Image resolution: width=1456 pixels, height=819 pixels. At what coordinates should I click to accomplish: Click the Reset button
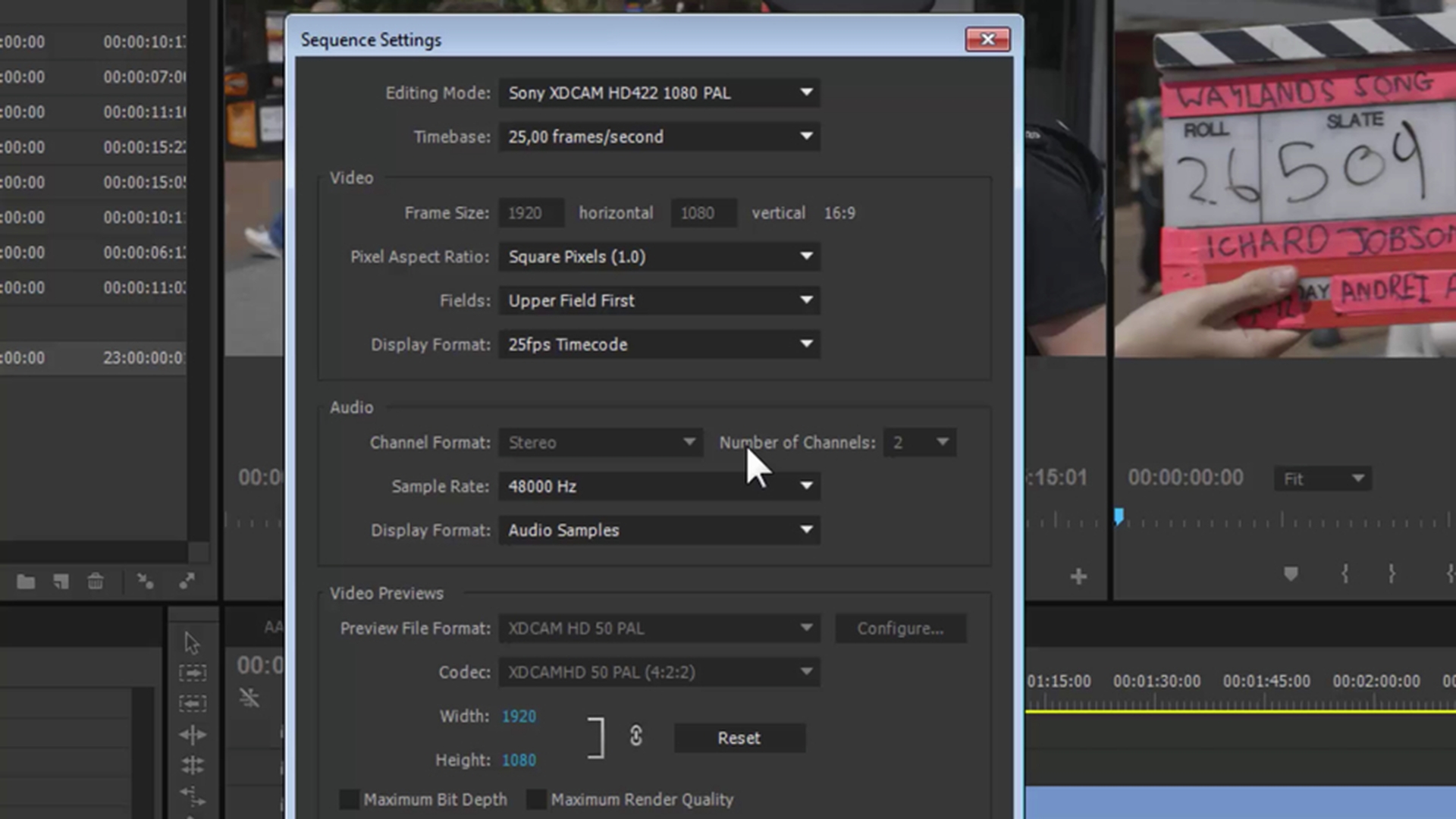pyautogui.click(x=739, y=738)
